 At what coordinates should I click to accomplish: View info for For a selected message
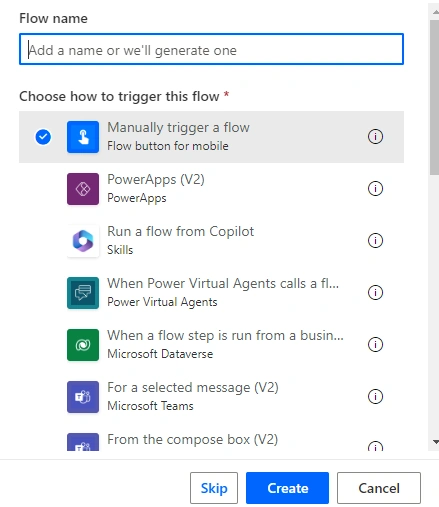tap(375, 397)
